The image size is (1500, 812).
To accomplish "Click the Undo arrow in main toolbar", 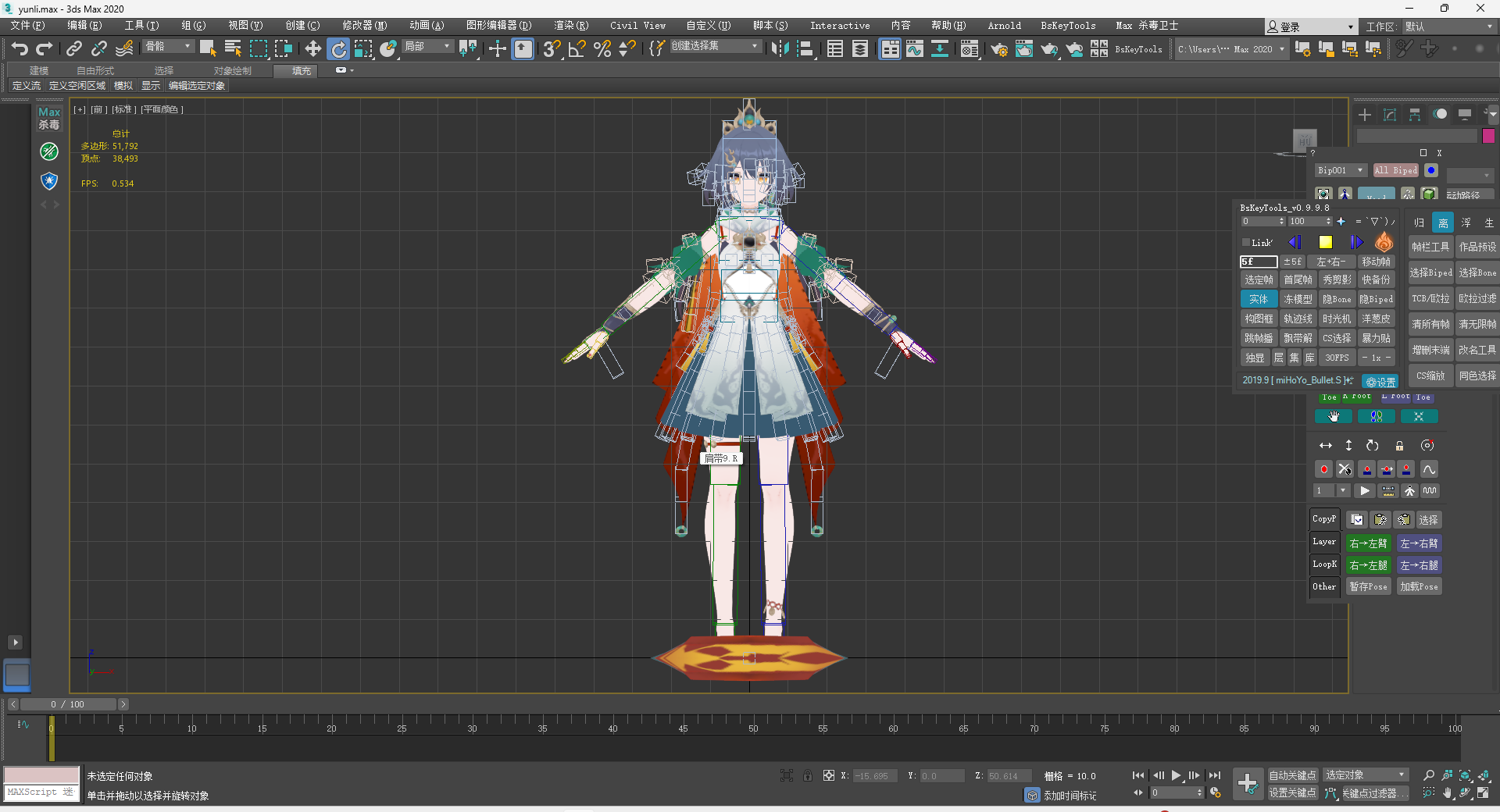I will tap(19, 49).
